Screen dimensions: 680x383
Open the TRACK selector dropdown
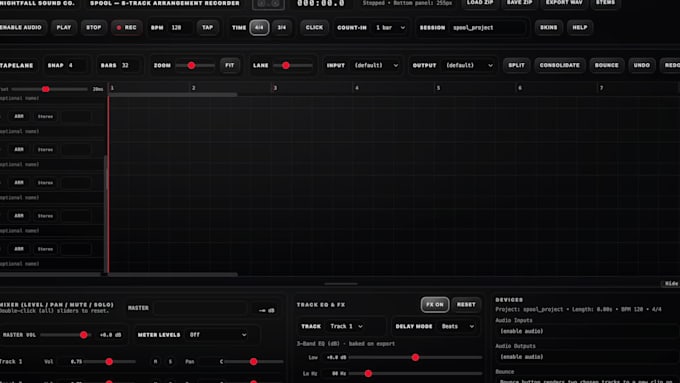pyautogui.click(x=347, y=326)
